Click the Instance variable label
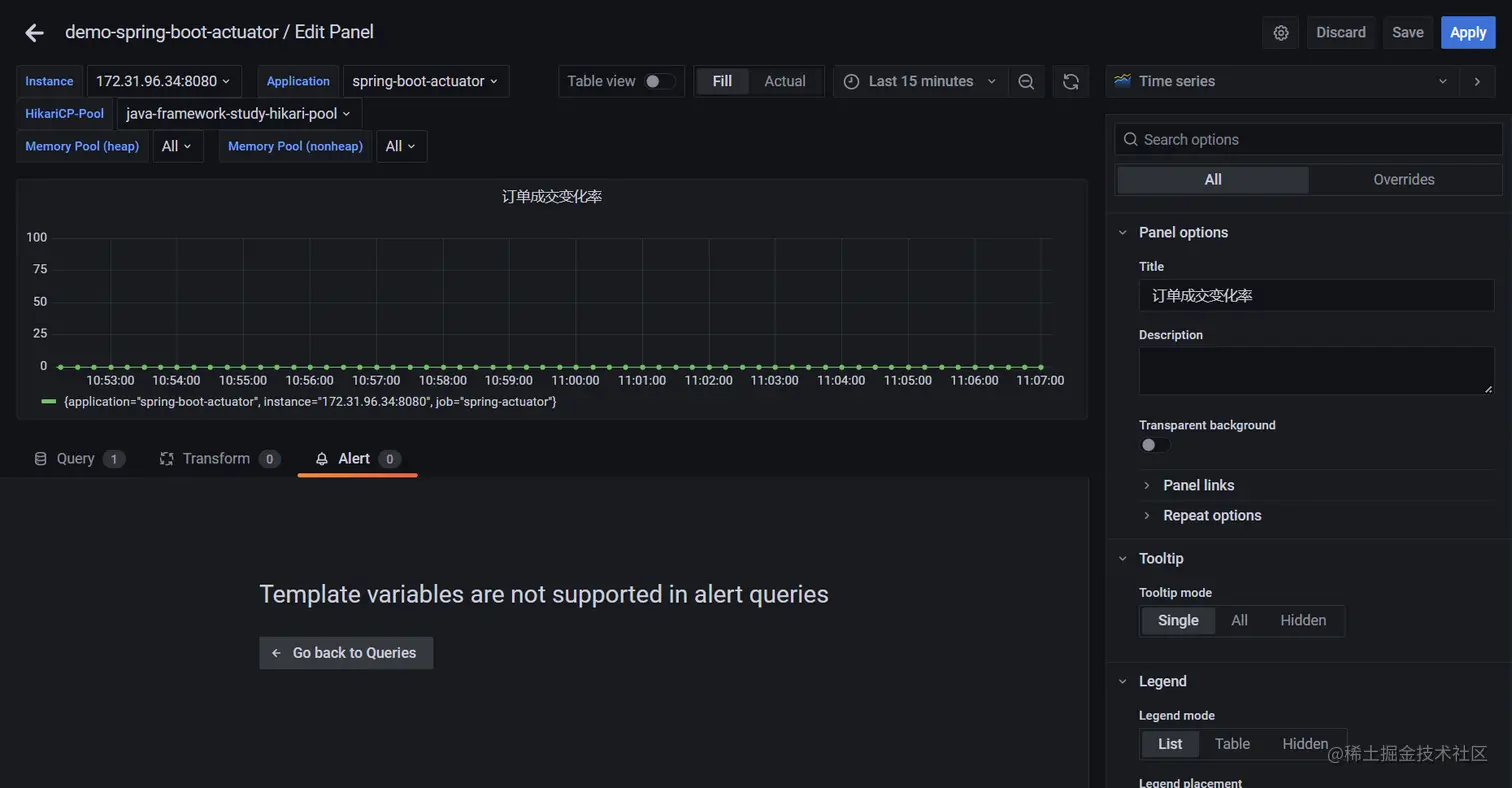This screenshot has width=1512, height=788. click(x=50, y=82)
